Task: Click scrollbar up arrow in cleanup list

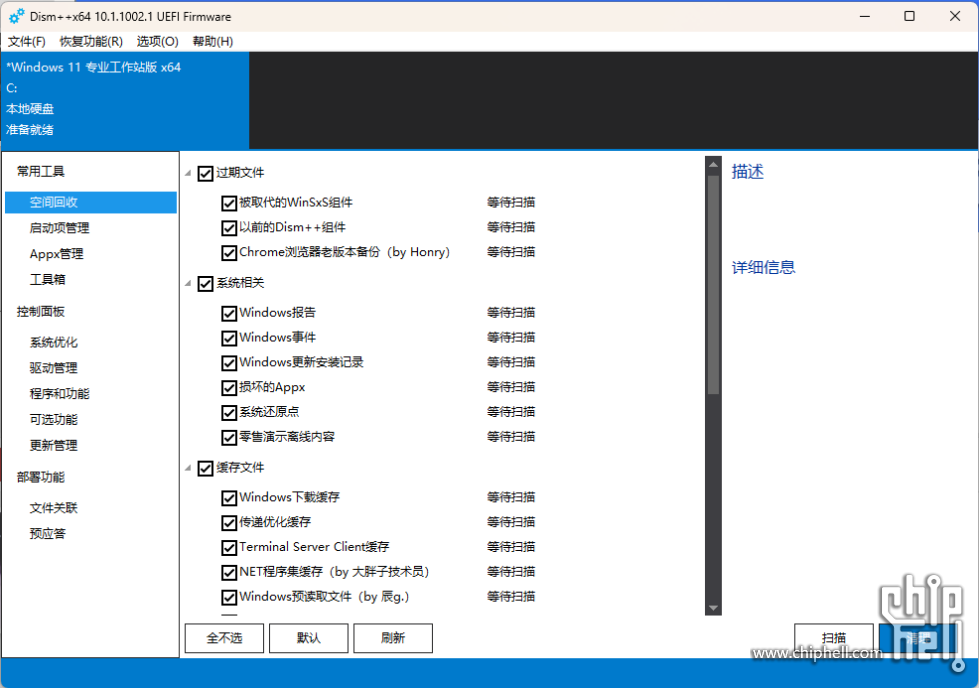Action: (713, 164)
